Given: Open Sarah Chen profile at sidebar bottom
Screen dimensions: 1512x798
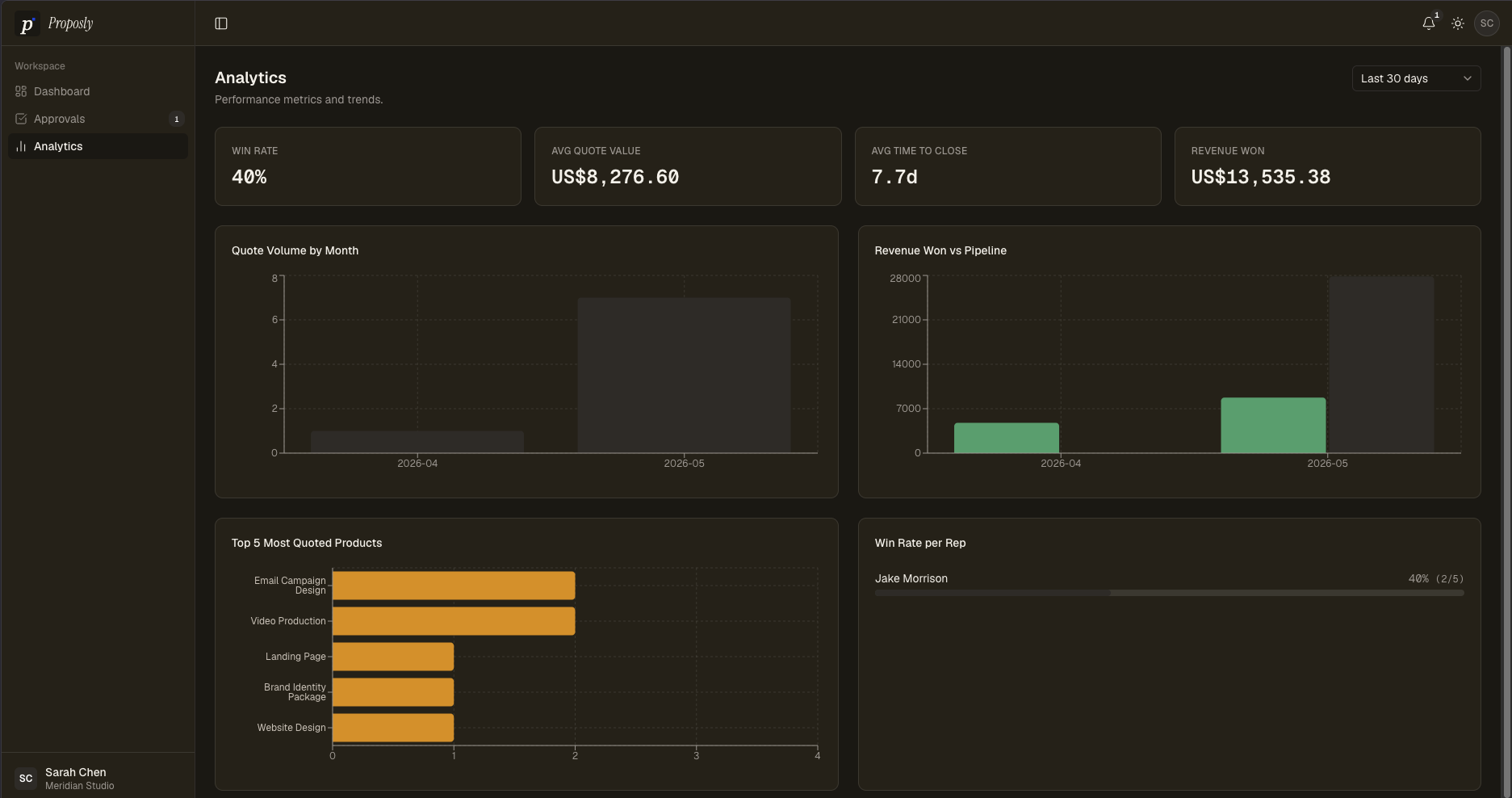Looking at the screenshot, I should (x=98, y=778).
